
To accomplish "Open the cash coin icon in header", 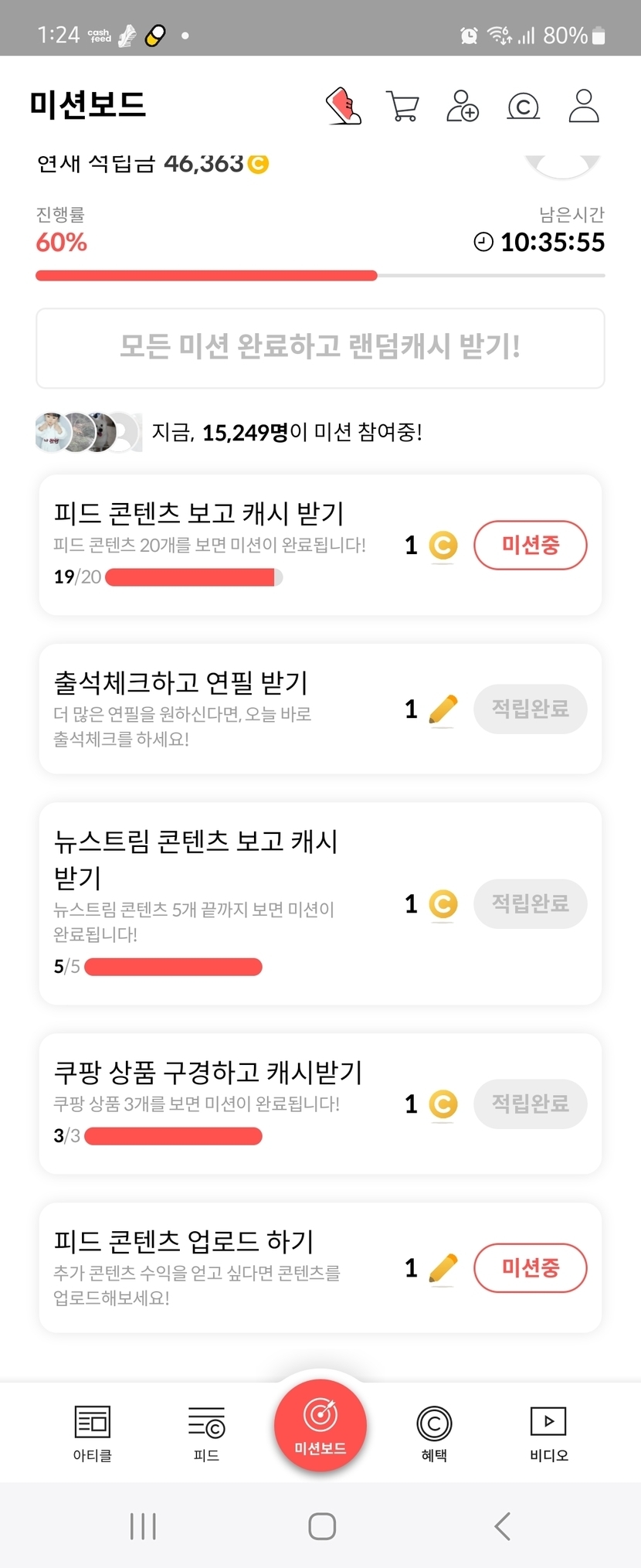I will point(523,106).
